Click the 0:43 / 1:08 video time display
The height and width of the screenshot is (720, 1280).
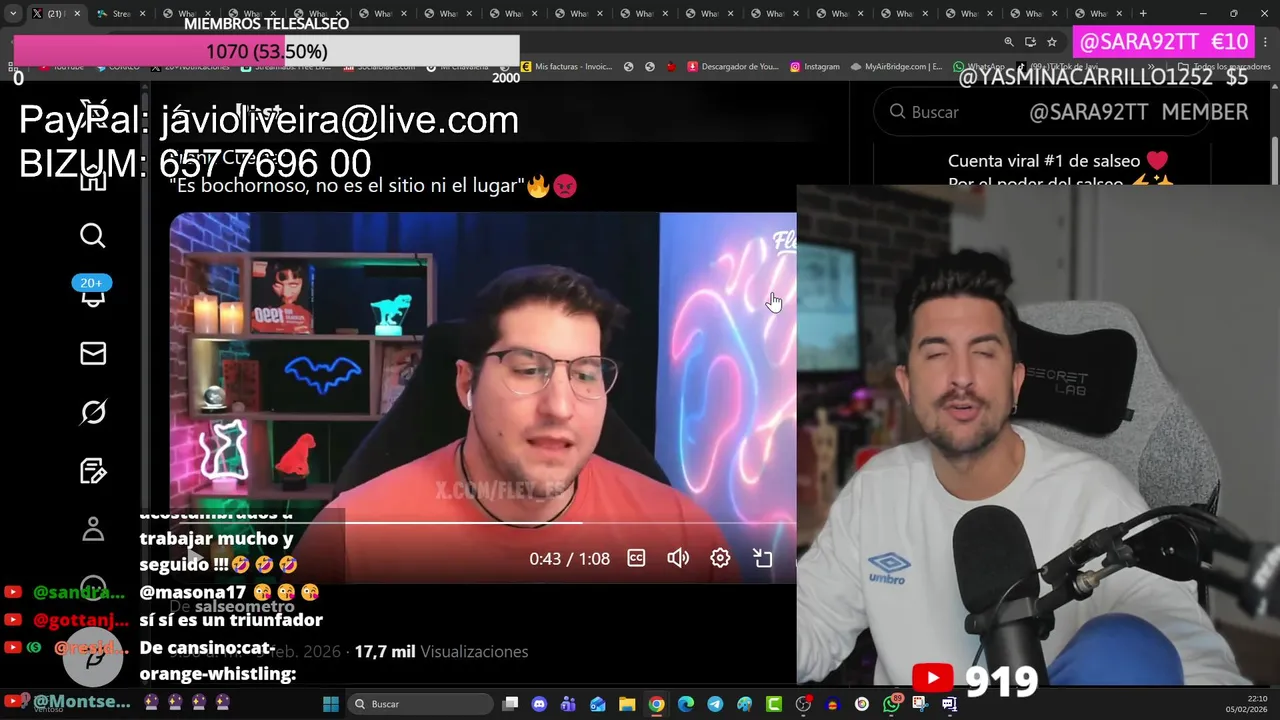pos(569,559)
